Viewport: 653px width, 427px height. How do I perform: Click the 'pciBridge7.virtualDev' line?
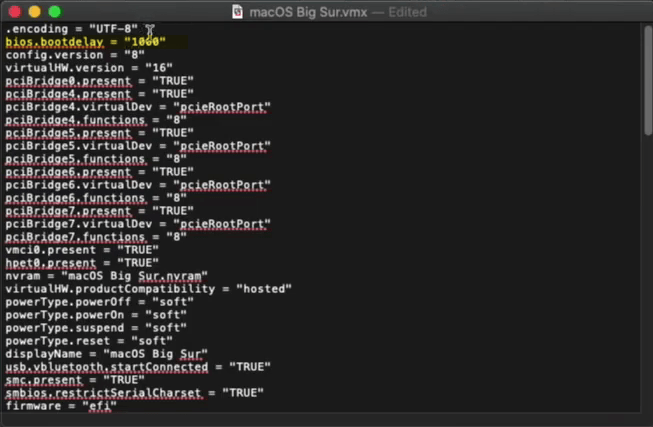point(138,224)
